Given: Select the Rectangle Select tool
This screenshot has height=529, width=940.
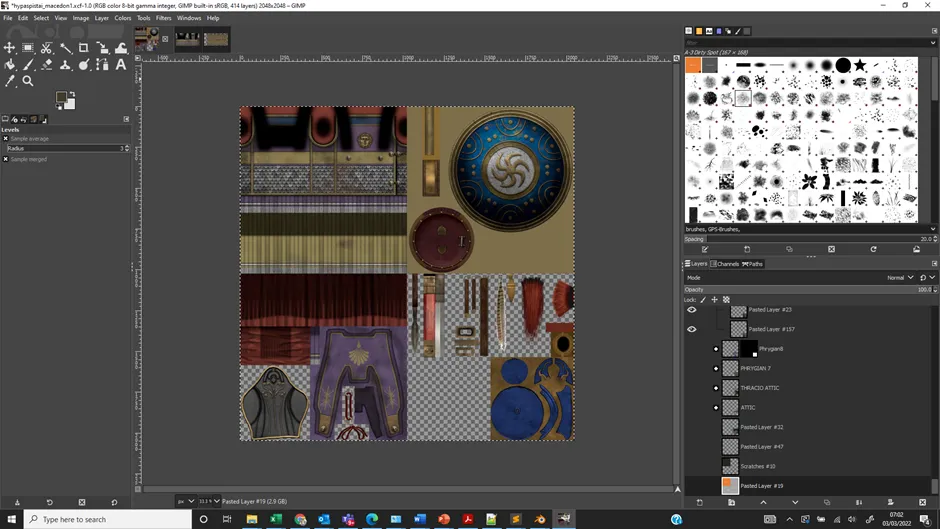Looking at the screenshot, I should [x=28, y=47].
